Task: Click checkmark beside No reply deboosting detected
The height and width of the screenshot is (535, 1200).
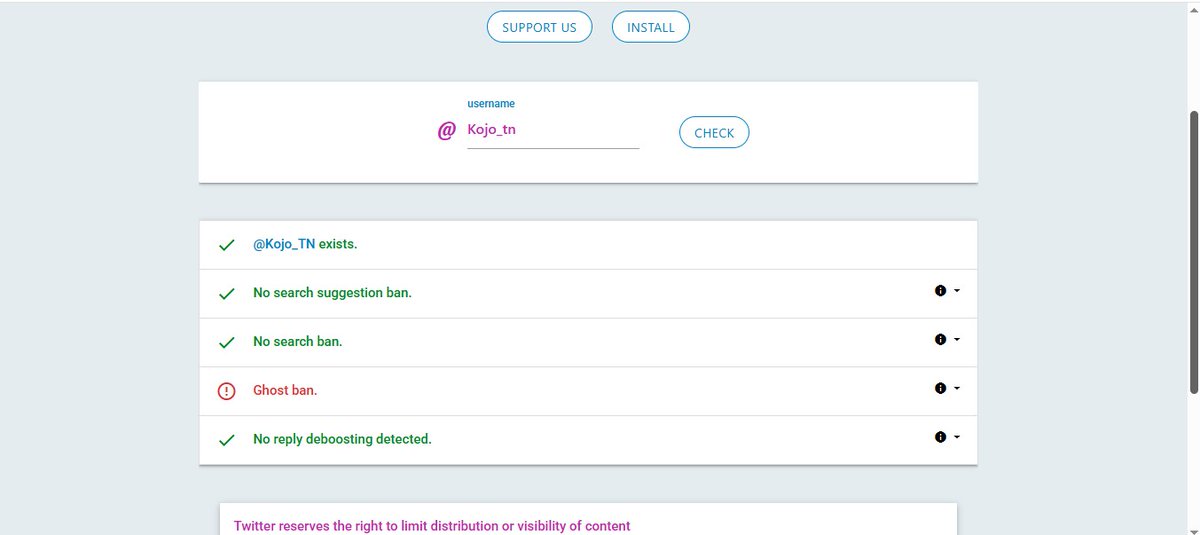Action: [x=226, y=440]
